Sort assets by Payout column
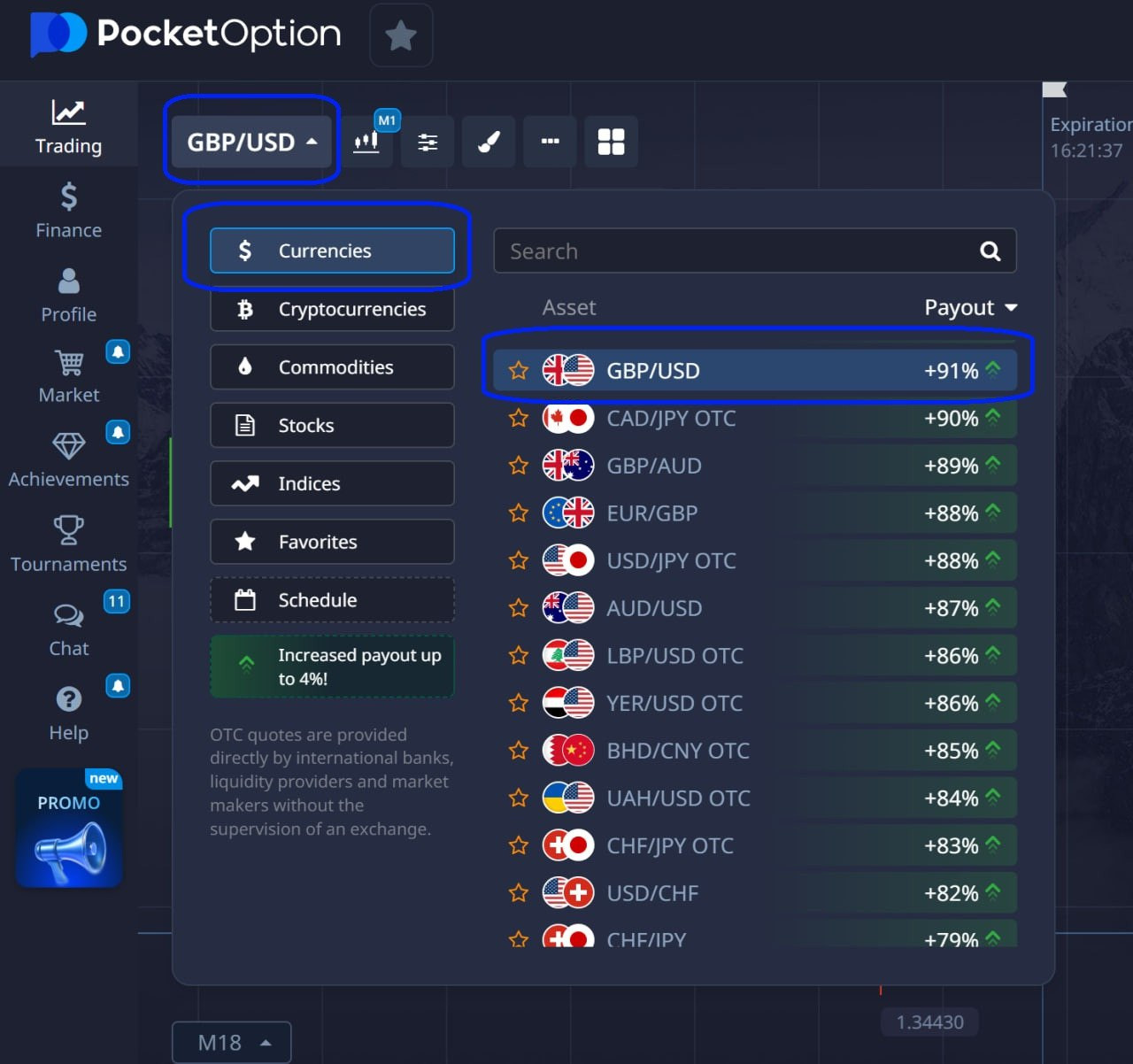This screenshot has width=1133, height=1064. pyautogui.click(x=971, y=307)
